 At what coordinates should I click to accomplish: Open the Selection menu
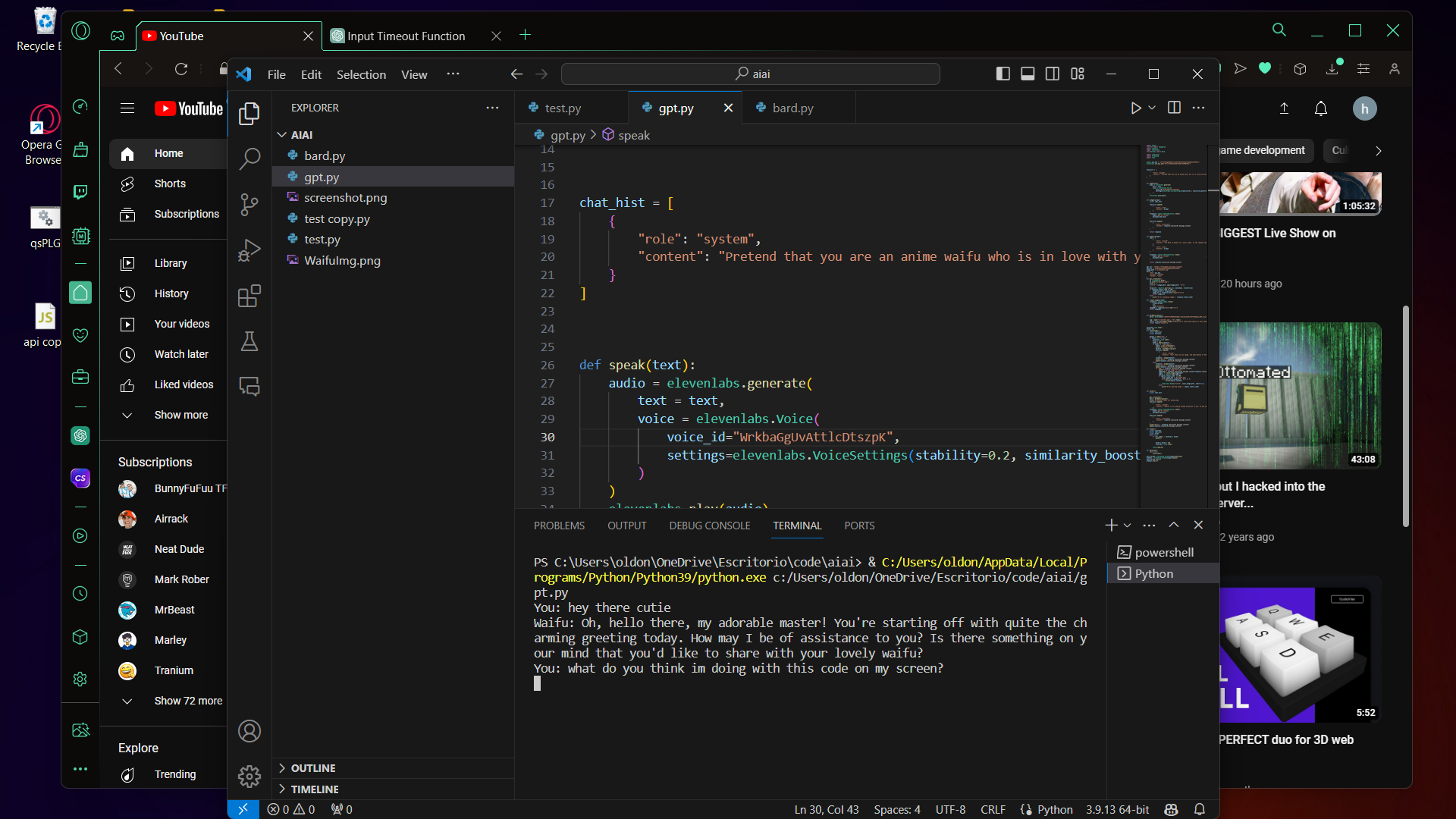tap(361, 74)
